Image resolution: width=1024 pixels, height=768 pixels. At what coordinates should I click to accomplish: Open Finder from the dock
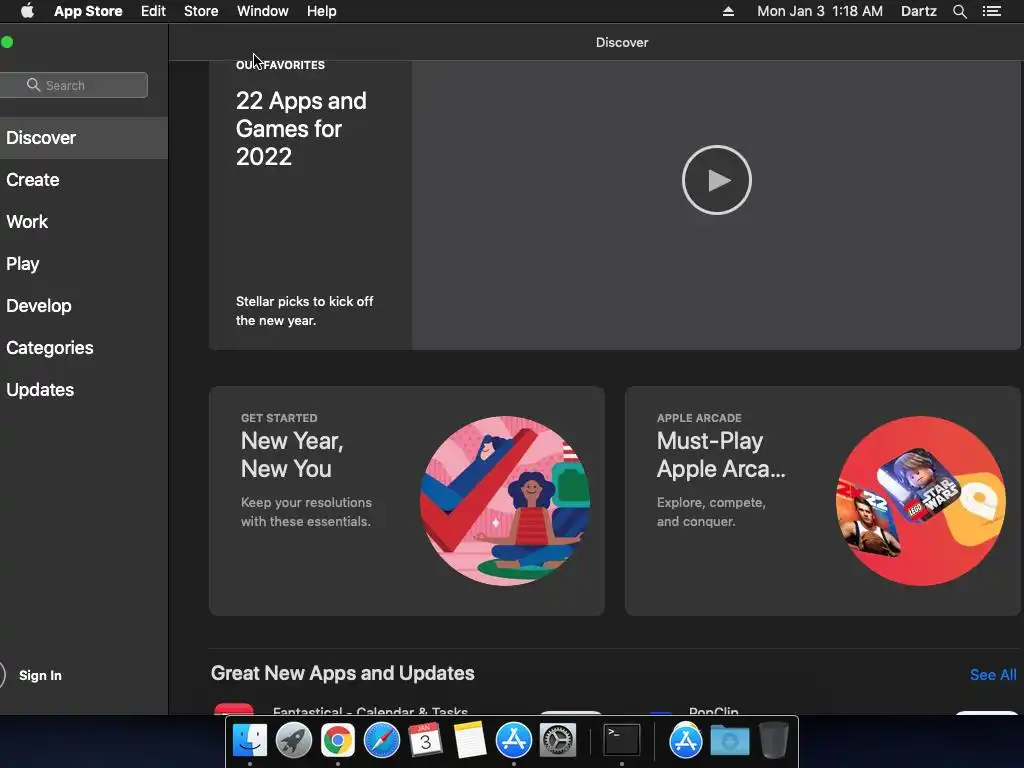(249, 741)
